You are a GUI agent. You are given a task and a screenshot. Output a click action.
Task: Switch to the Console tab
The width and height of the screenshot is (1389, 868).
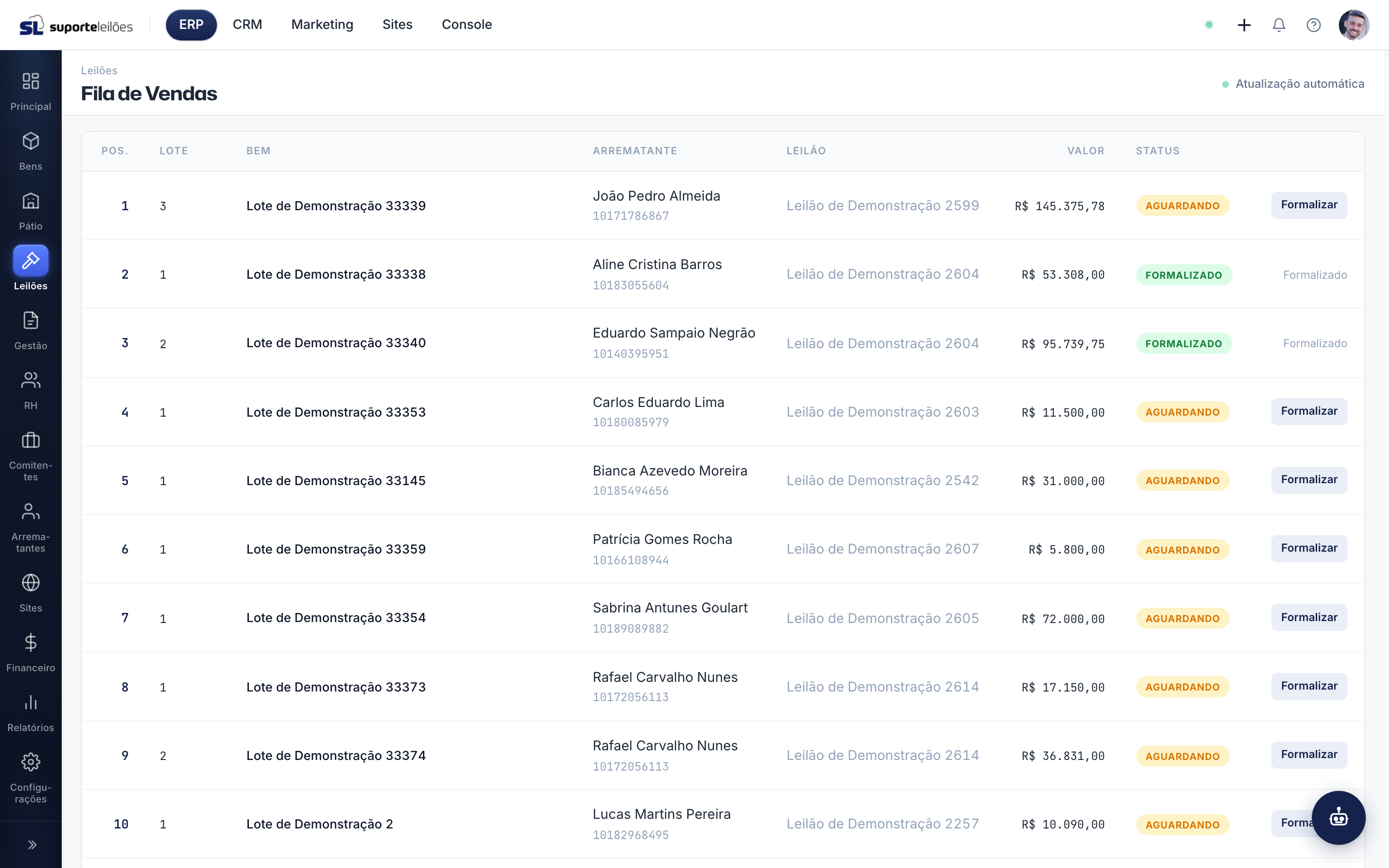coord(467,25)
